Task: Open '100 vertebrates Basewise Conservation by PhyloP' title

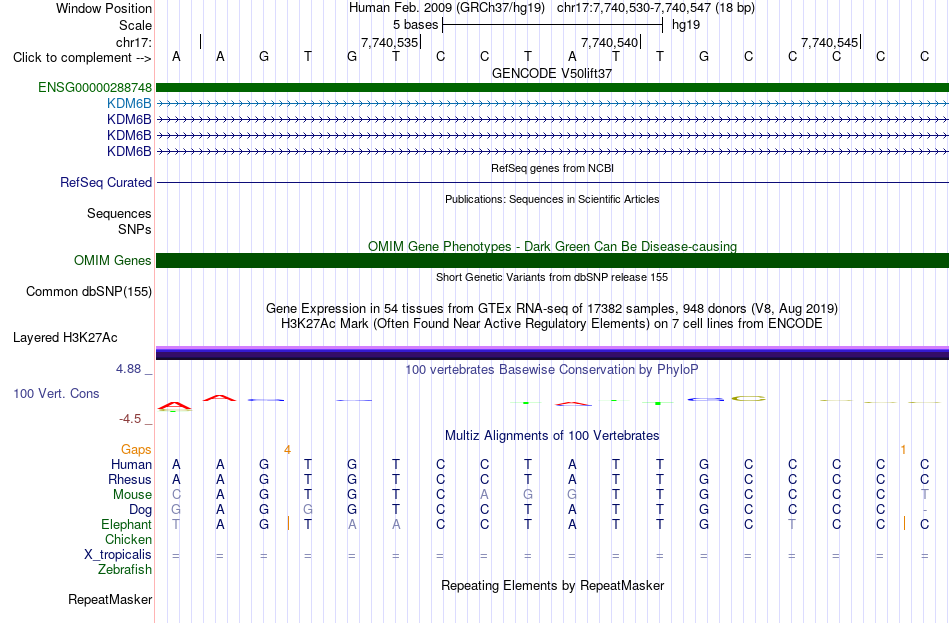Action: (552, 370)
